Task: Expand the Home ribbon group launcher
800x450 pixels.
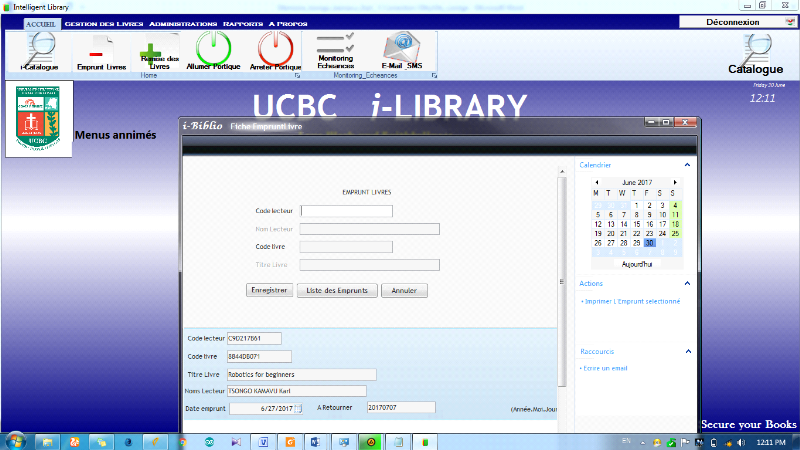Action: coord(297,76)
